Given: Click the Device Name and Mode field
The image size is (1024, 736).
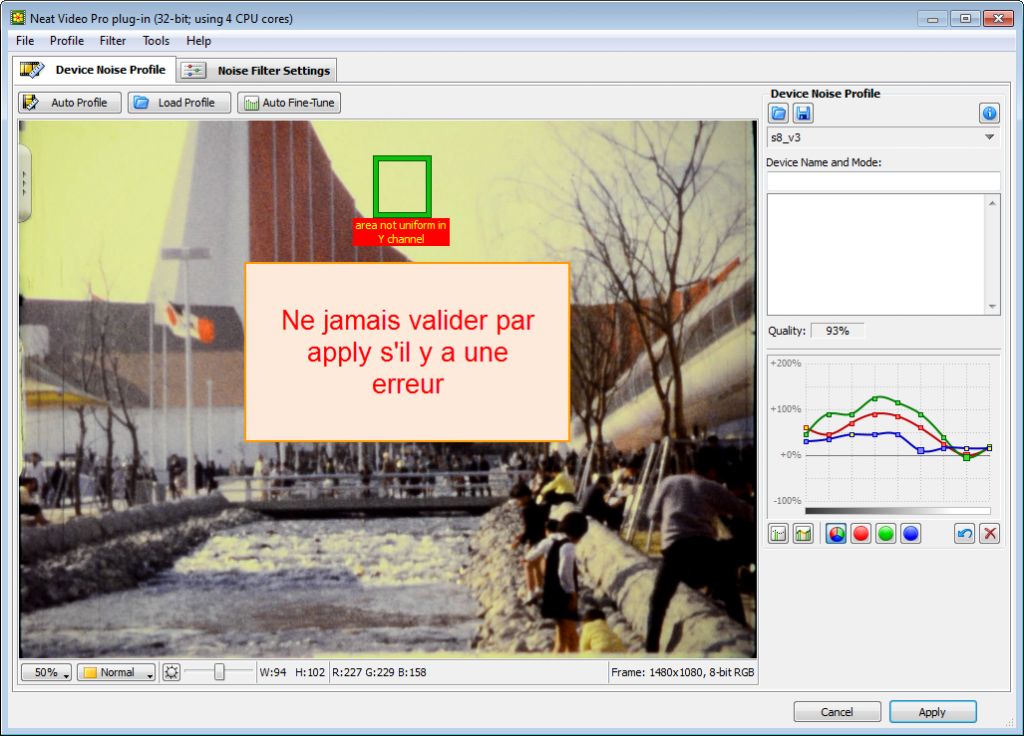Looking at the screenshot, I should tap(883, 181).
